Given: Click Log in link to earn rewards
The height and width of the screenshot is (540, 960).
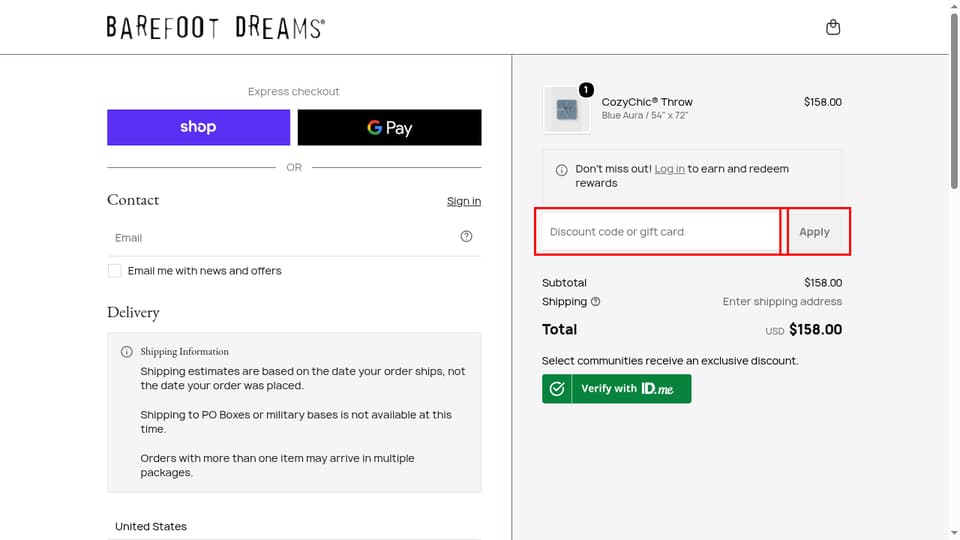Looking at the screenshot, I should (669, 168).
